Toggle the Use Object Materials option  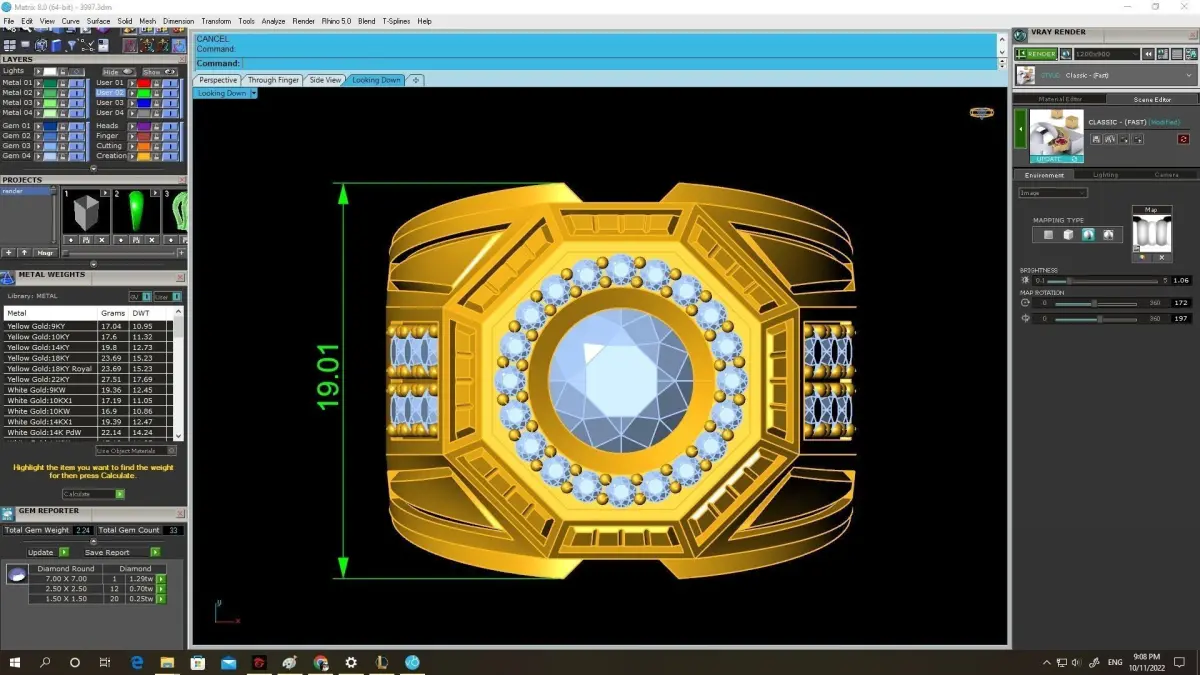[136, 451]
